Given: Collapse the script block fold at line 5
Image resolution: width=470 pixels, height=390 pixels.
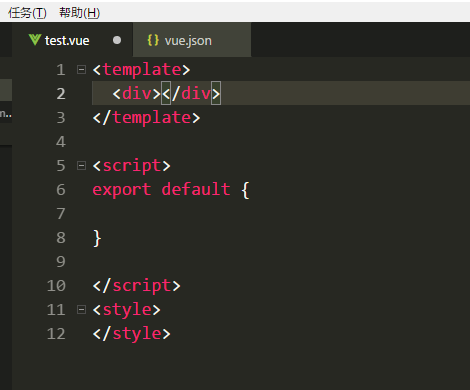Looking at the screenshot, I should [x=81, y=166].
